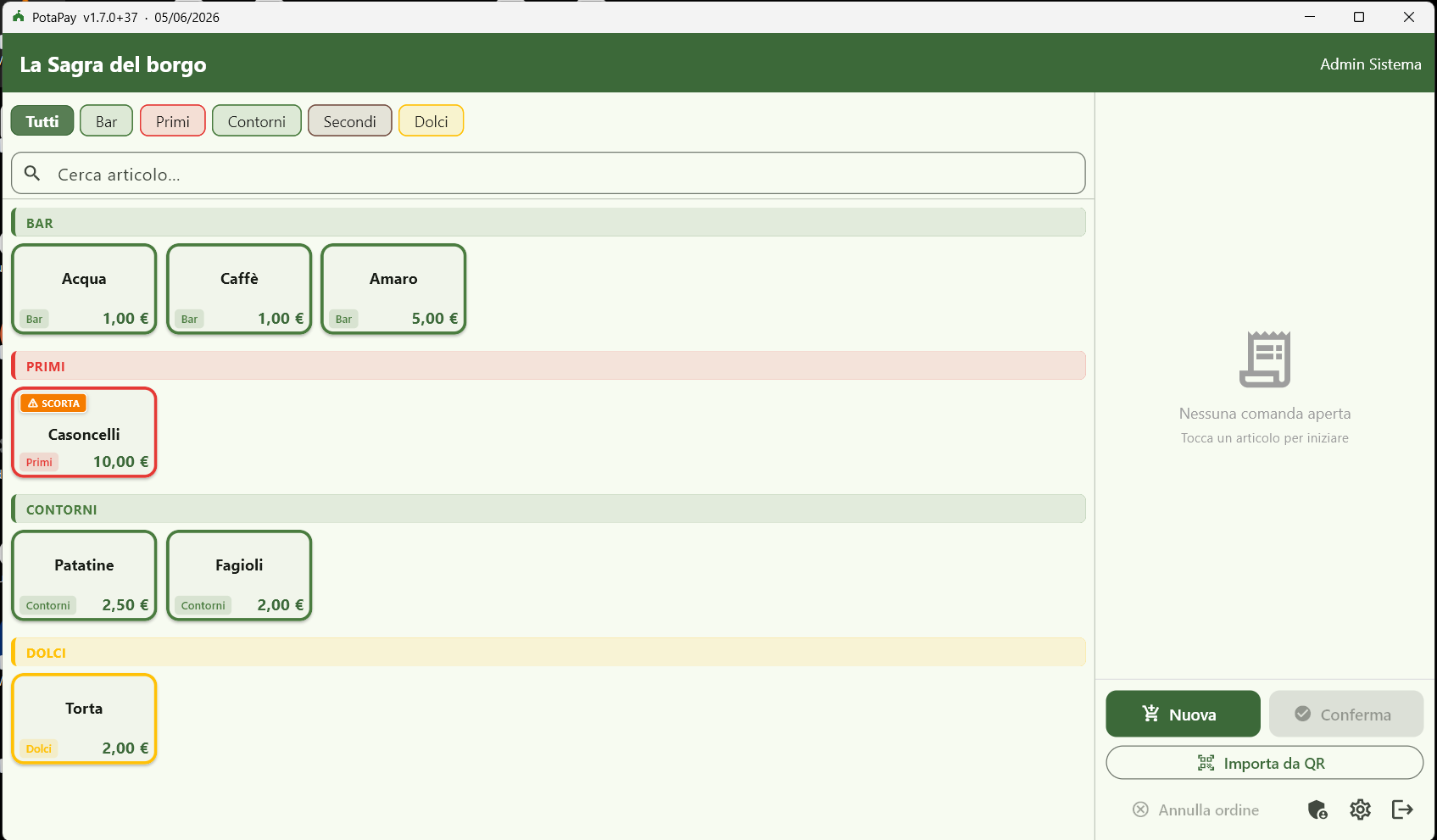
Task: Focus the Cerca articolo search field
Action: point(549,174)
